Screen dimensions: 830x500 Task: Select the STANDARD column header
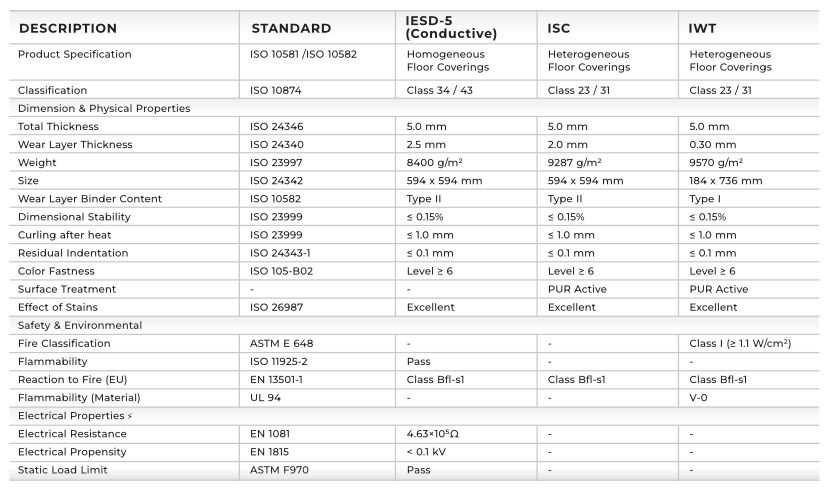pos(291,28)
